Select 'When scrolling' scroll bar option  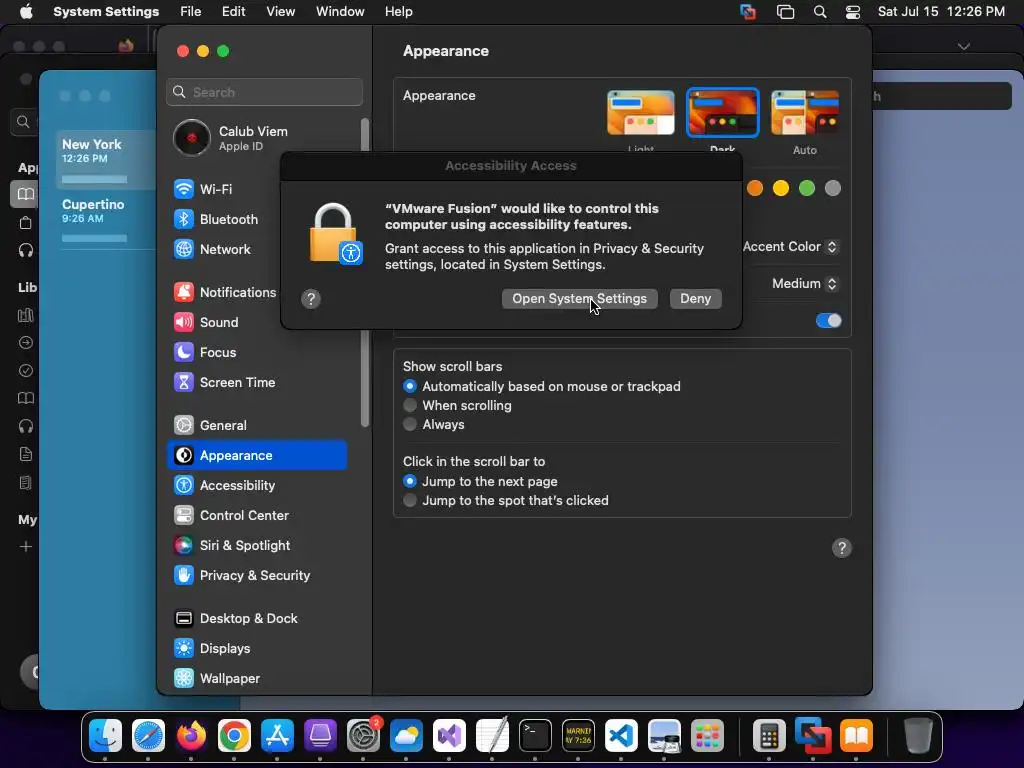click(x=410, y=406)
